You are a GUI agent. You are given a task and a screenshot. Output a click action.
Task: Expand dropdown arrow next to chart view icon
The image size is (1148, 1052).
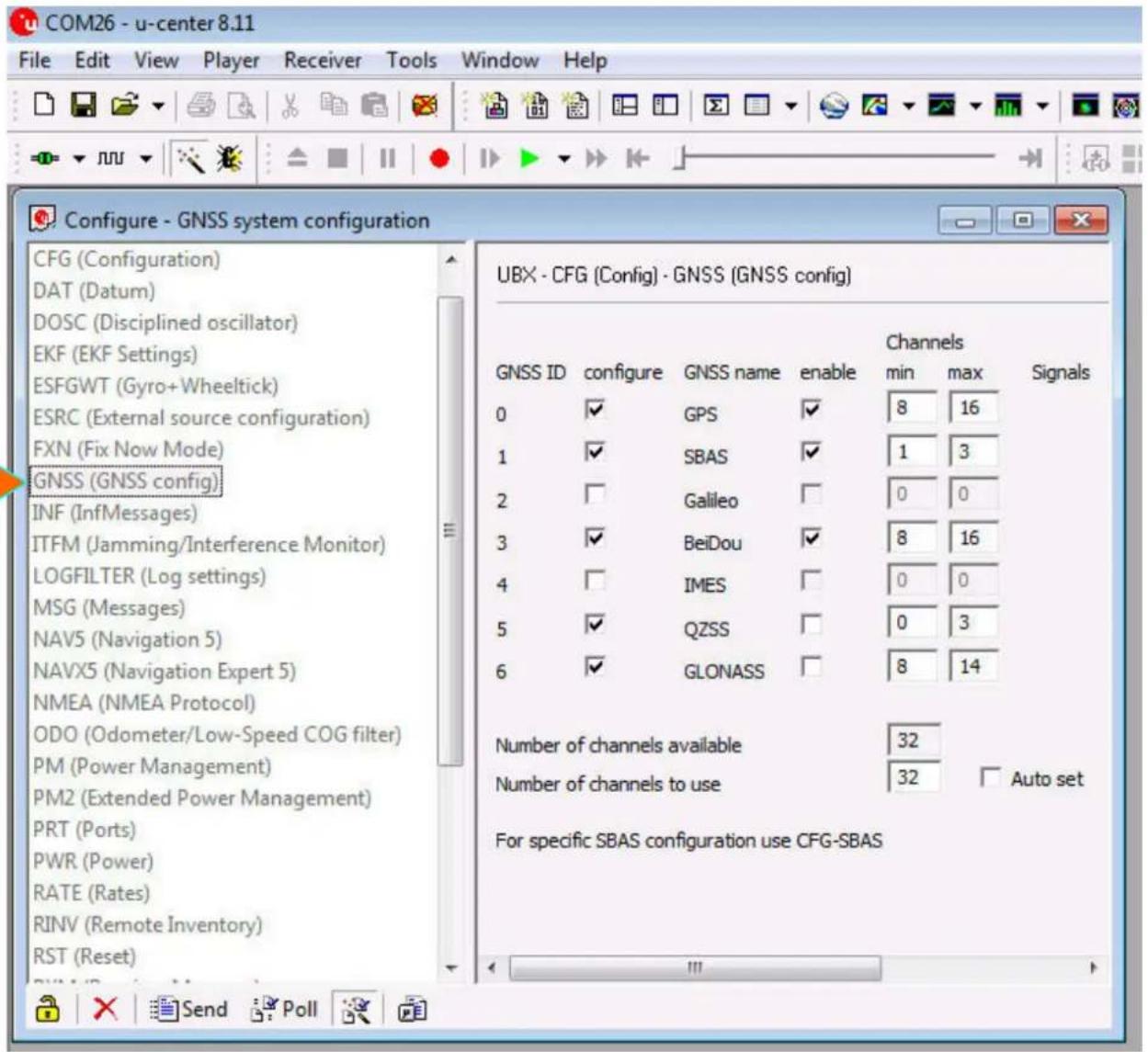pyautogui.click(x=975, y=107)
